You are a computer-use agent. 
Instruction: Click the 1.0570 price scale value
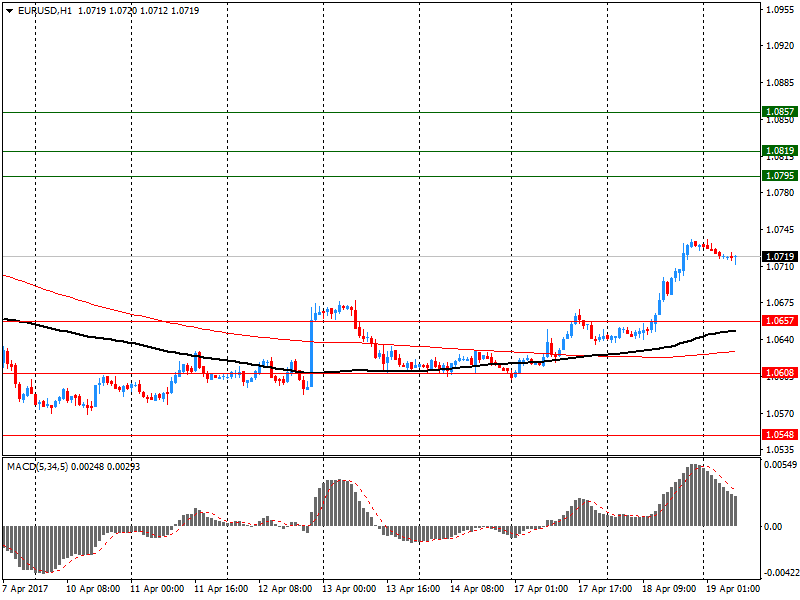coord(781,413)
